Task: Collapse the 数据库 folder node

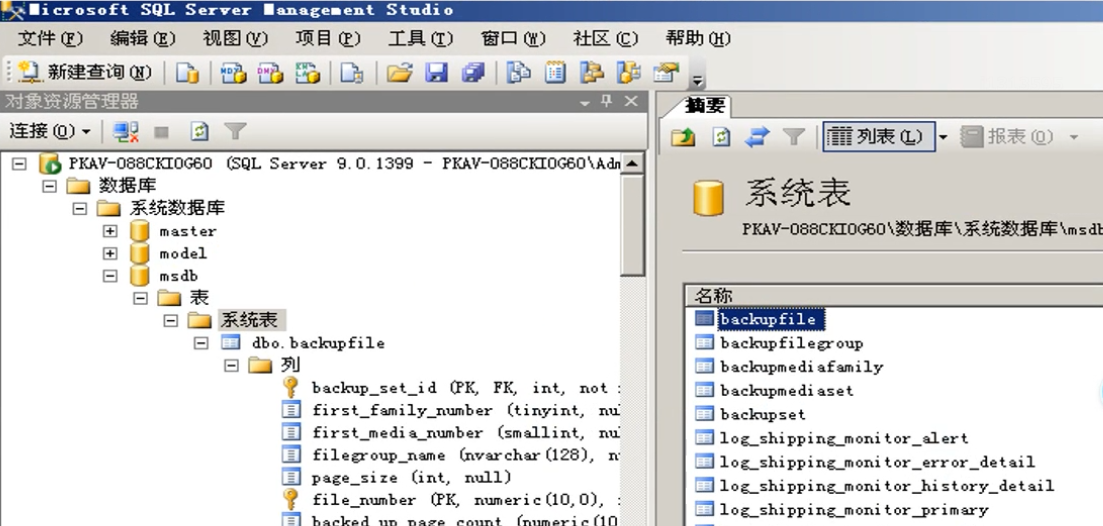Action: (x=49, y=186)
